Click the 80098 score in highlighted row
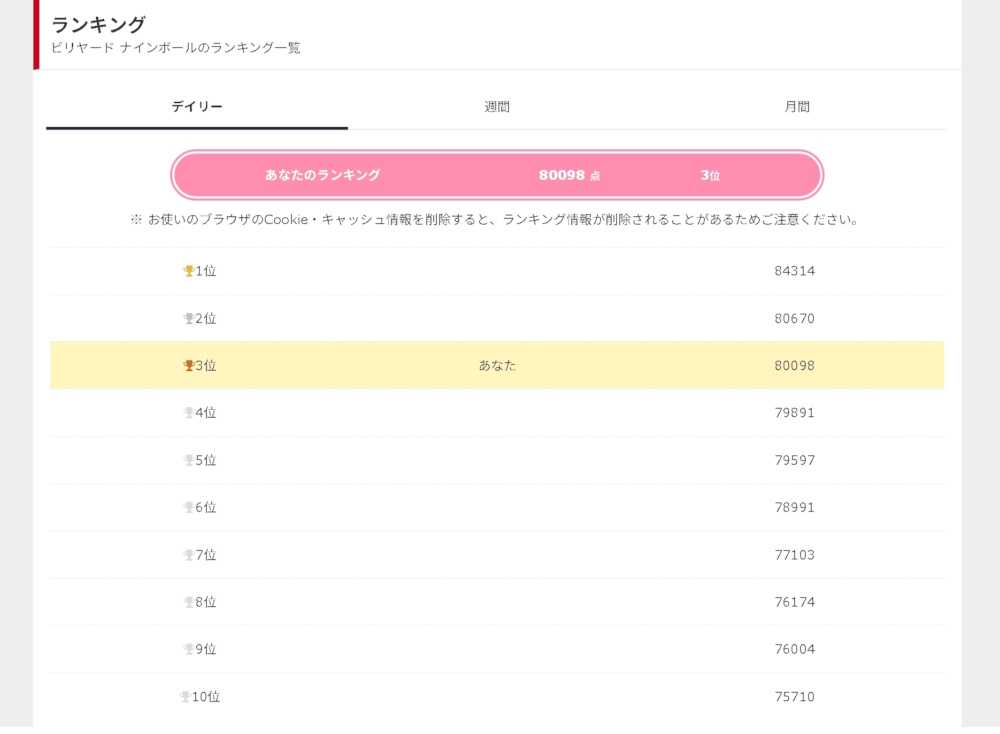 795,366
